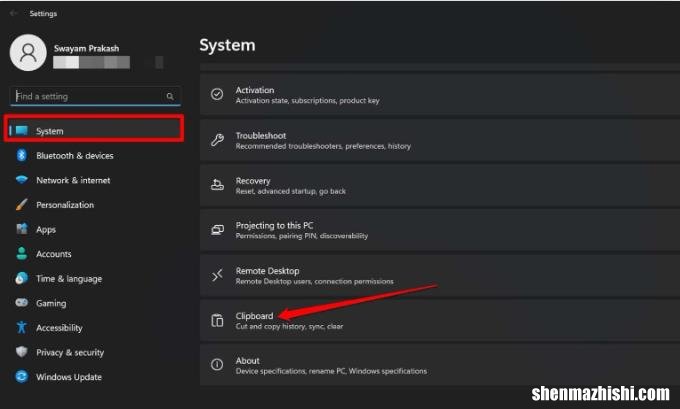Open the Clipboard settings row
Viewport: 680px width, 409px height.
(440, 321)
